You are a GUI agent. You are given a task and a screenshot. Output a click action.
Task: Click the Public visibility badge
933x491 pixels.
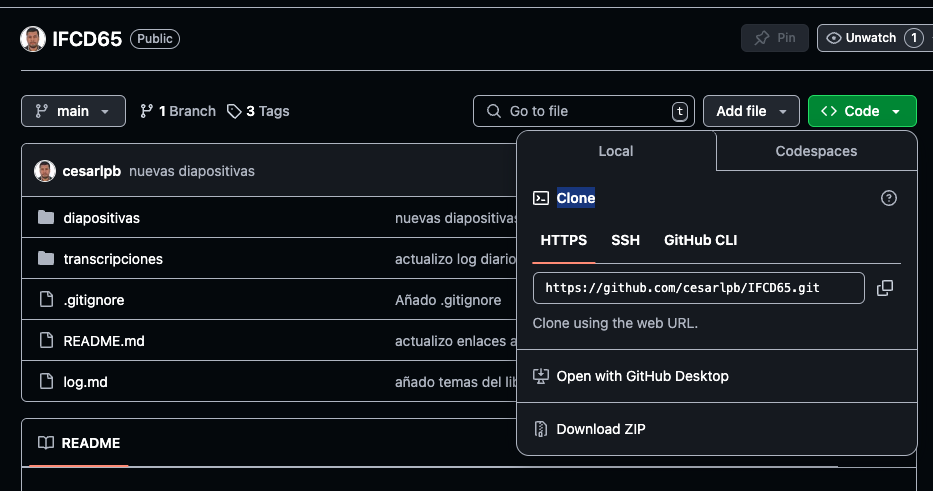point(155,39)
